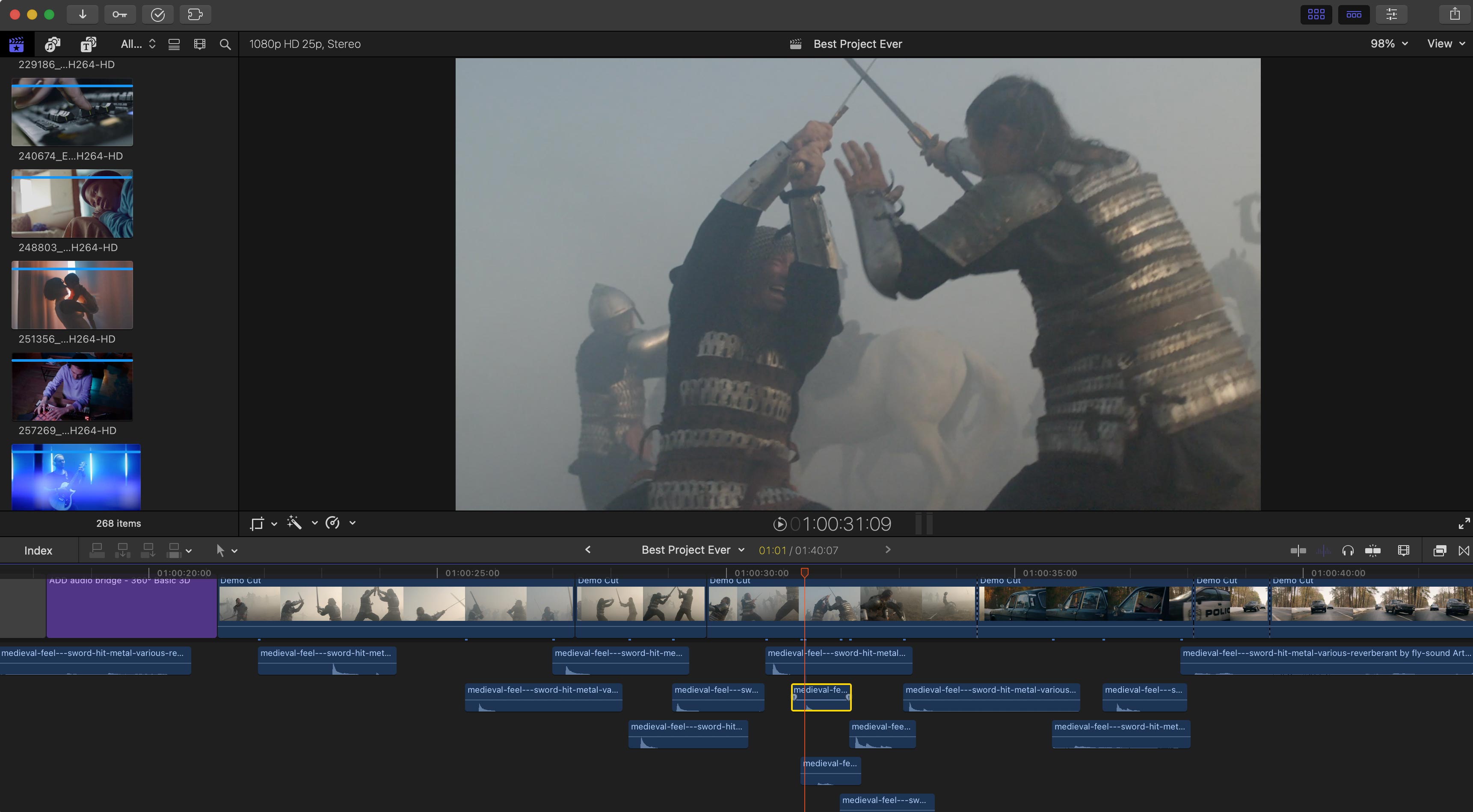The height and width of the screenshot is (812, 1473).
Task: Switch to Titles and Generators sidebar
Action: (88, 44)
